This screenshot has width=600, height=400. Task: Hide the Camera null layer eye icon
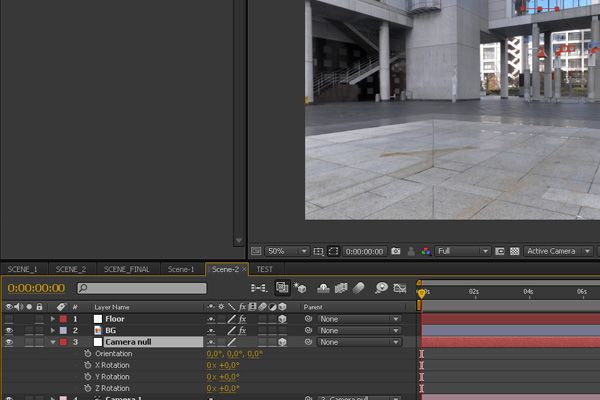click(9, 342)
